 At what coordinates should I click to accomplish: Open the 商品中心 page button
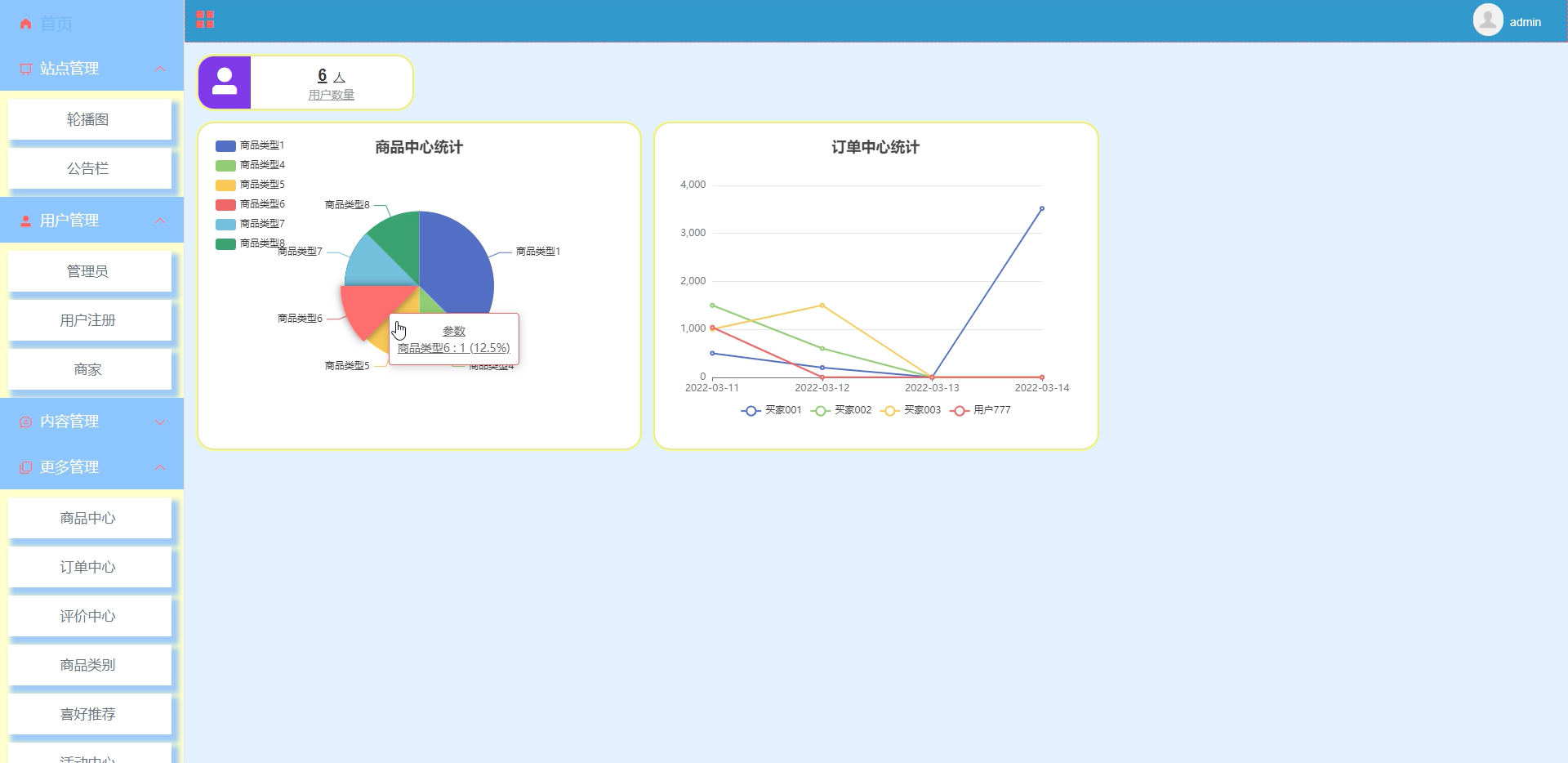pos(89,518)
